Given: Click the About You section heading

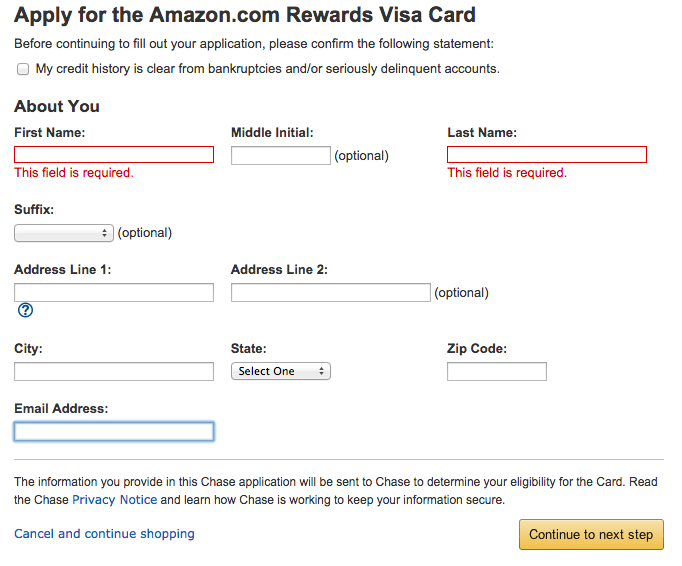Looking at the screenshot, I should [x=57, y=106].
